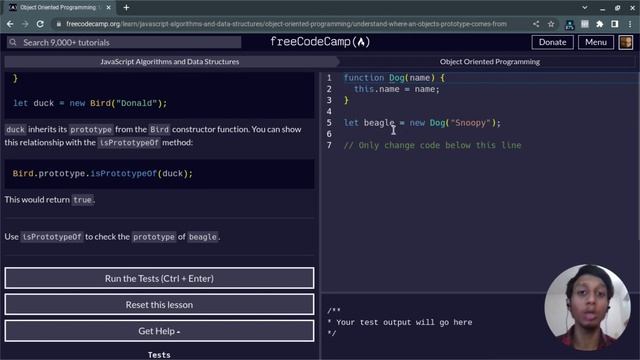Click the presenter webcam thumbnail

point(587,307)
